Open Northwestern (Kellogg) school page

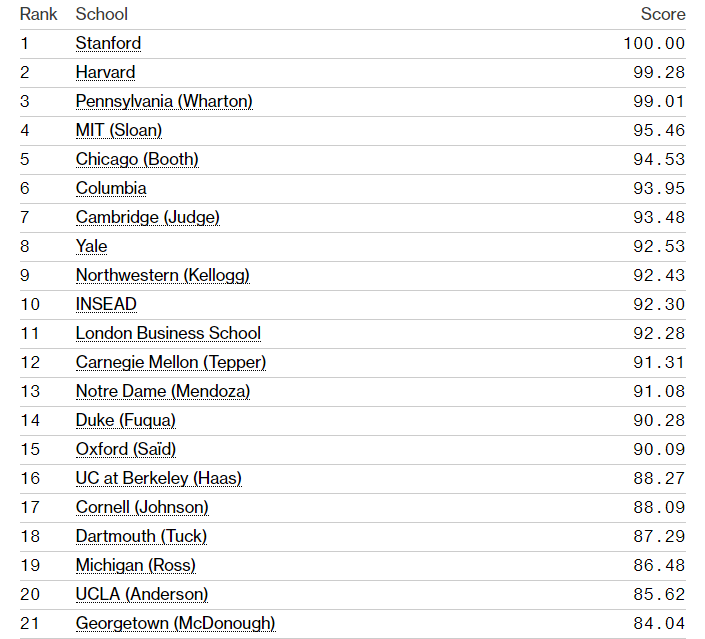(x=162, y=275)
